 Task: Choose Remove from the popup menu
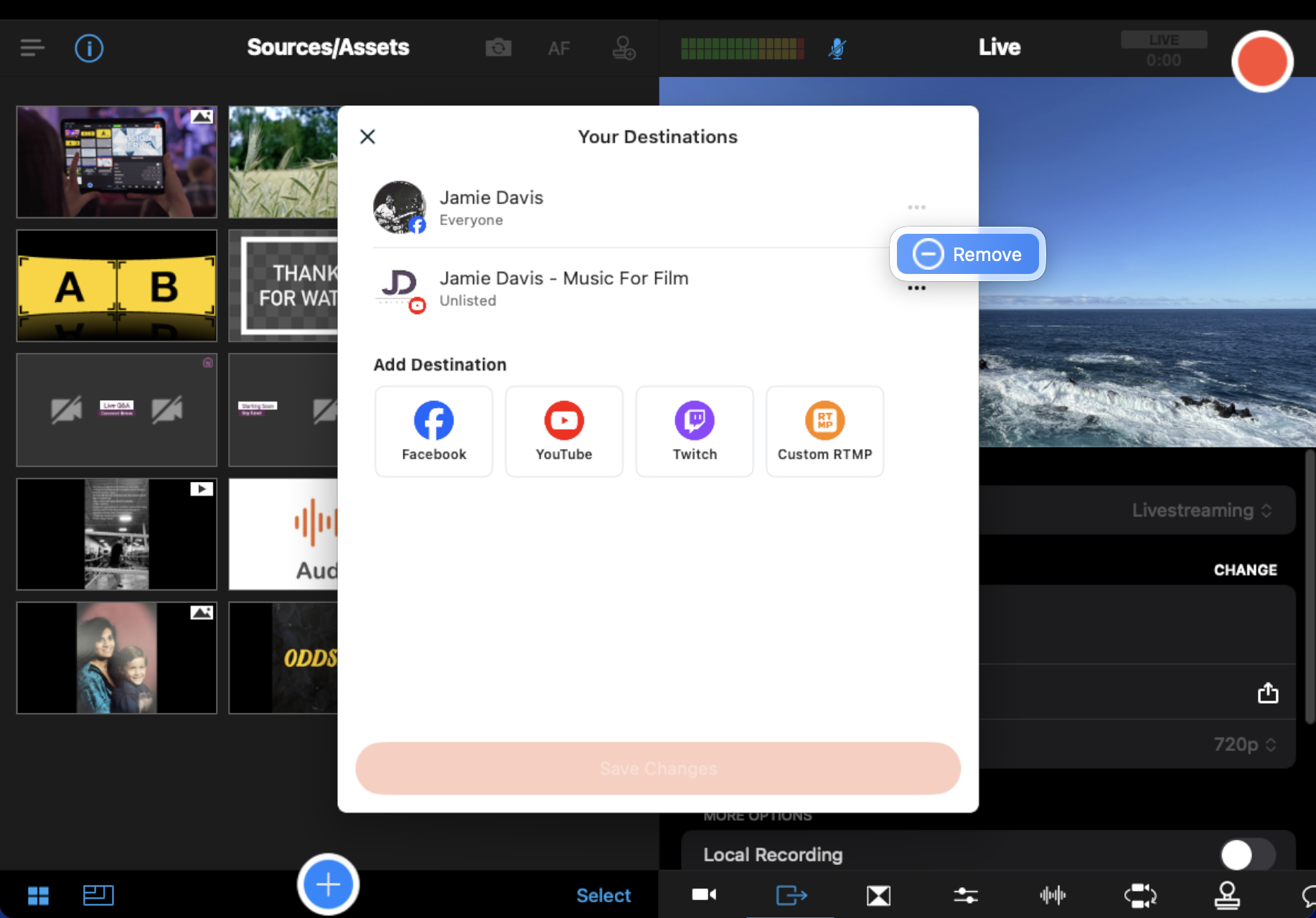(967, 255)
